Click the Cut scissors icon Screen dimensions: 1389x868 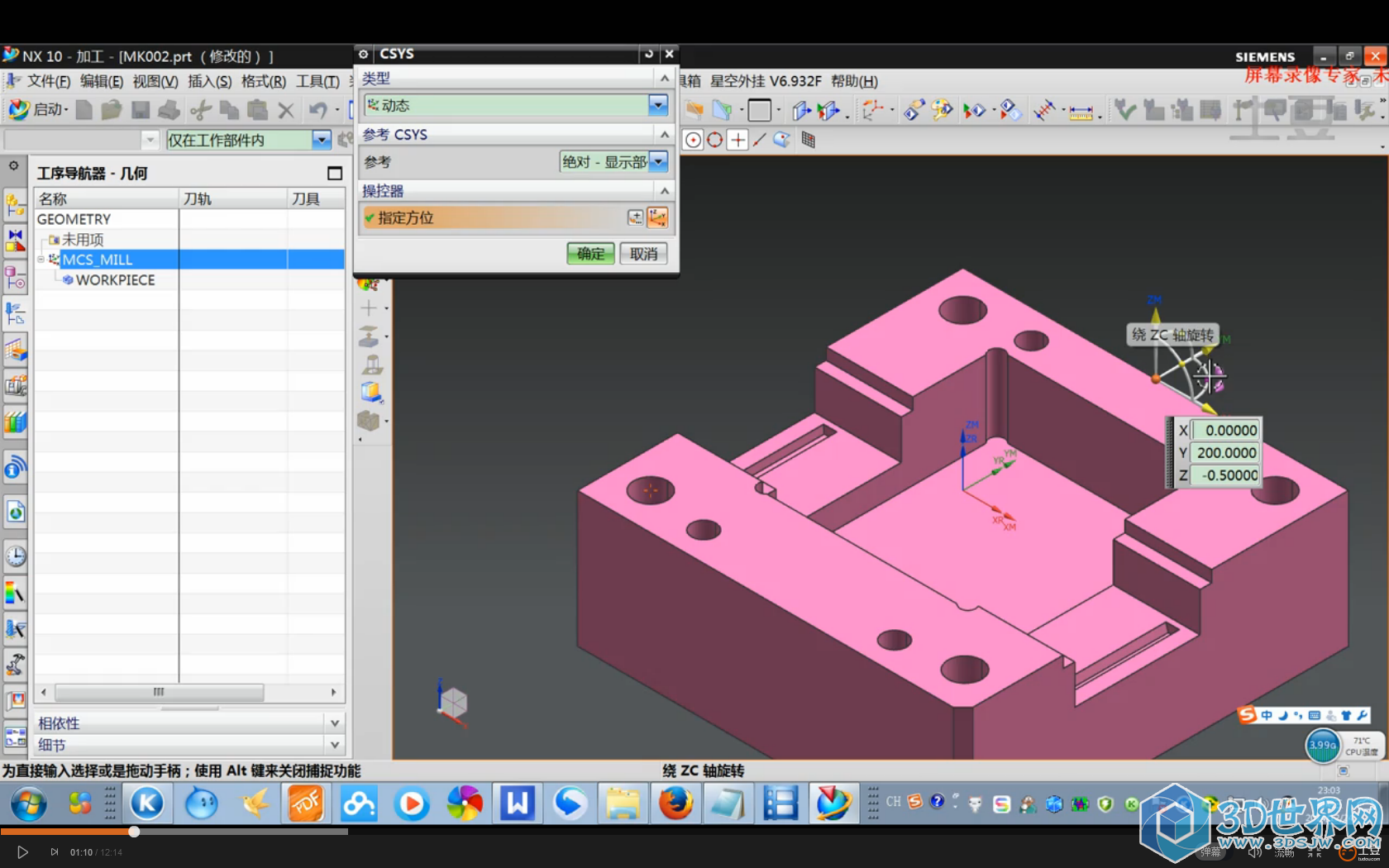[200, 110]
